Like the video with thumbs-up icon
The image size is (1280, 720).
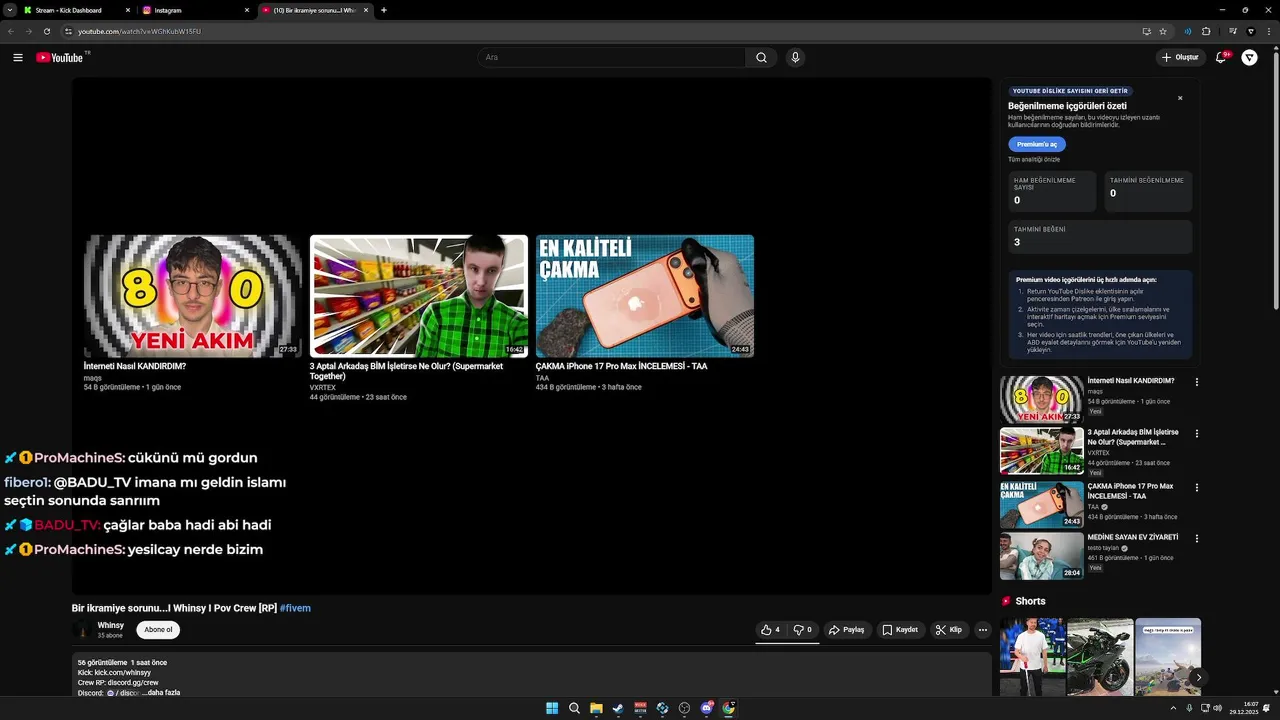tap(770, 630)
